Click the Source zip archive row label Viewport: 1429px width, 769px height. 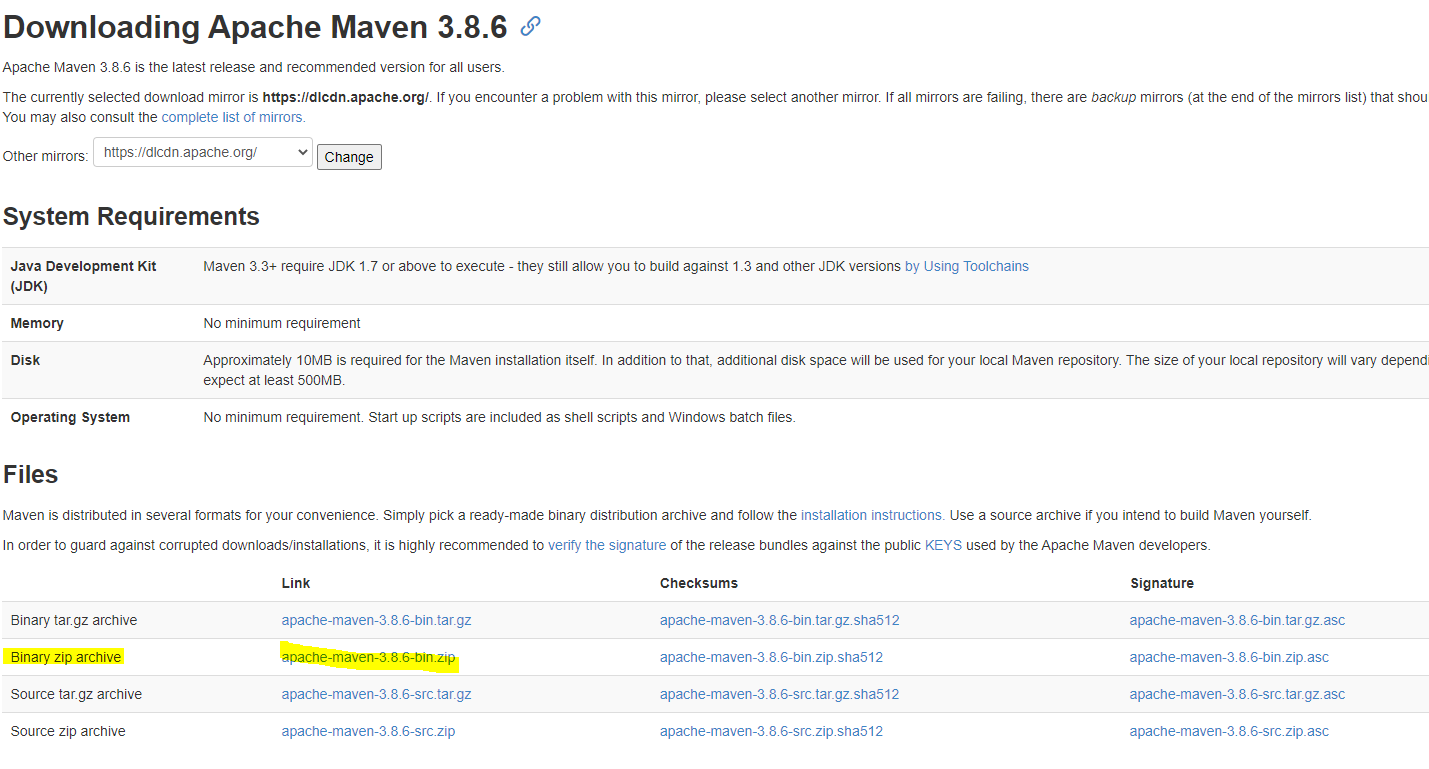68,731
